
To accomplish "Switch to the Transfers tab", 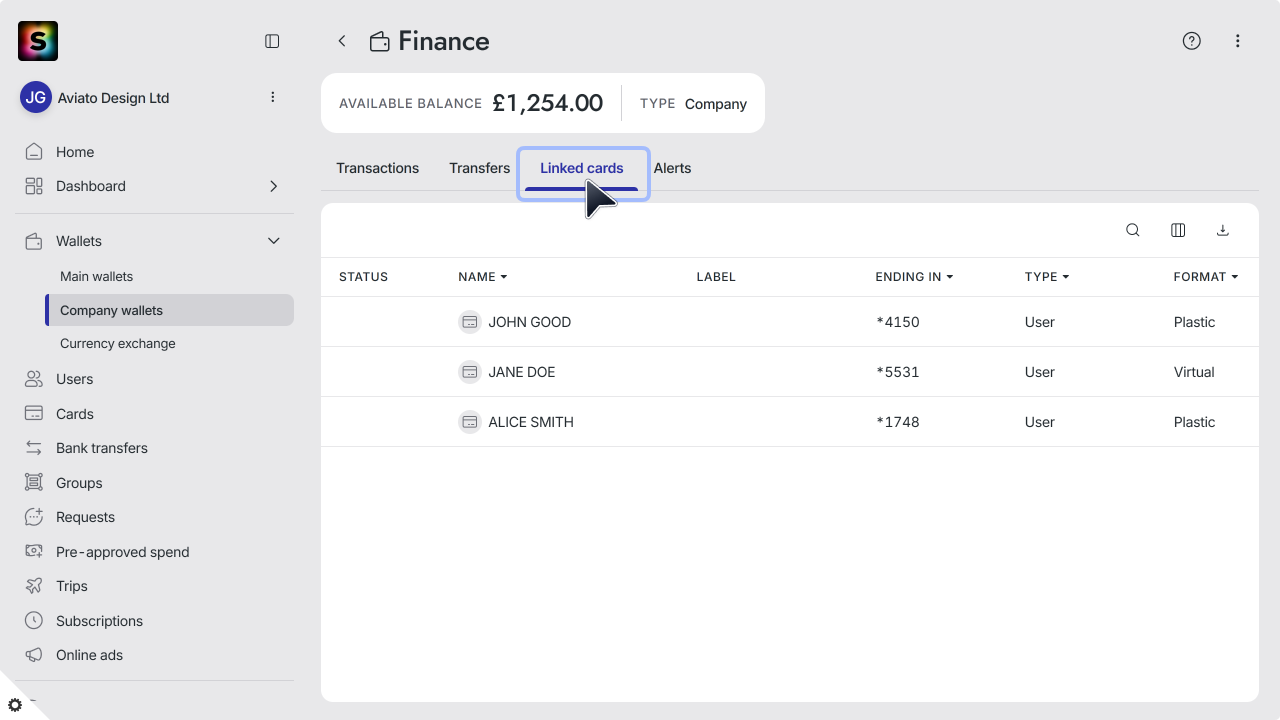I will [480, 168].
